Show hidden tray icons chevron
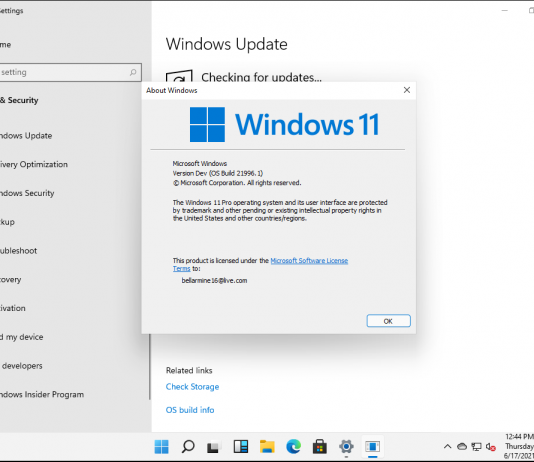Screen dimensions: 534x462 click(x=447, y=447)
